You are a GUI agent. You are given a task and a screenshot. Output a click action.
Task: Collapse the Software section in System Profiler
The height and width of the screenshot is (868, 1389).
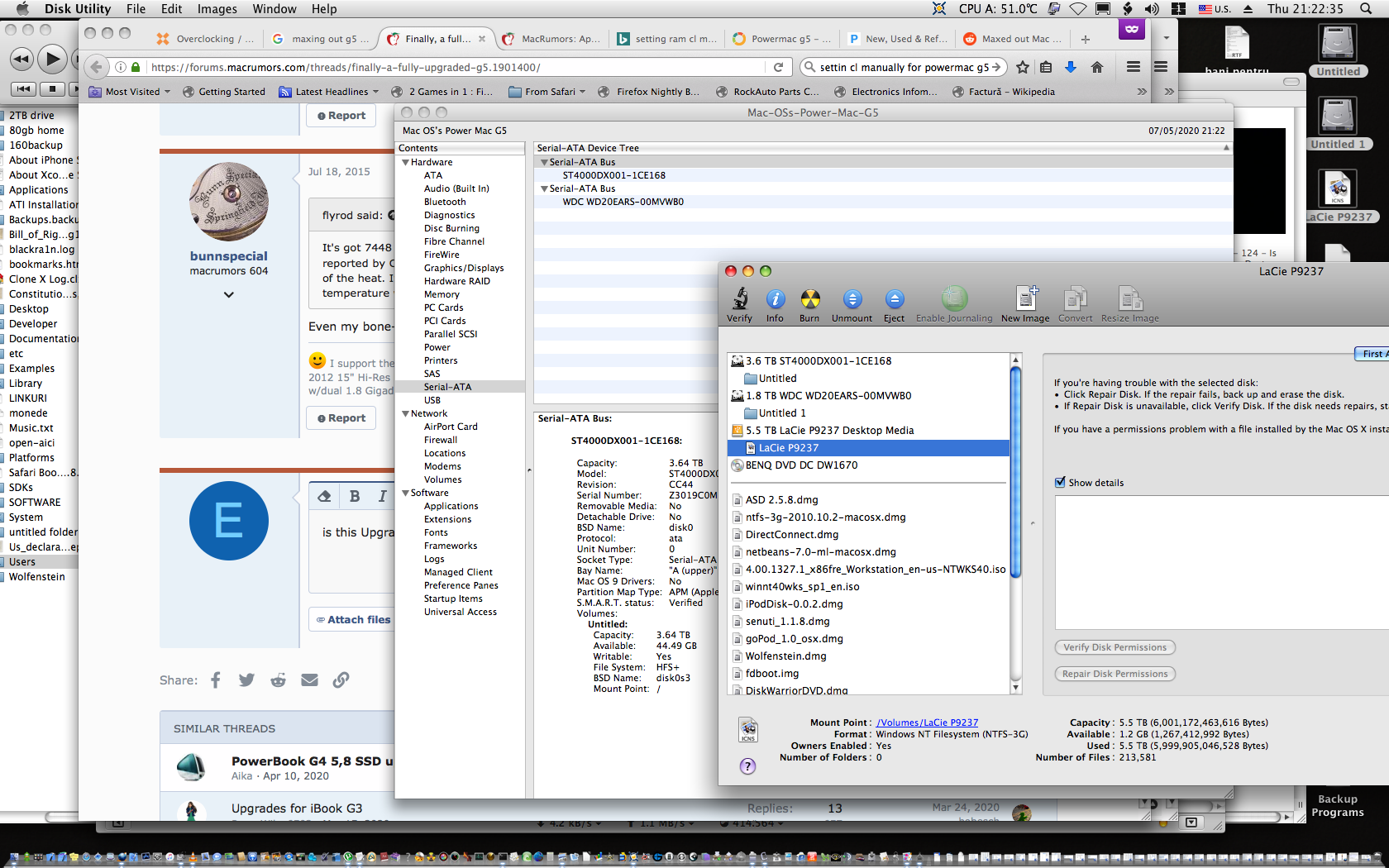click(405, 494)
